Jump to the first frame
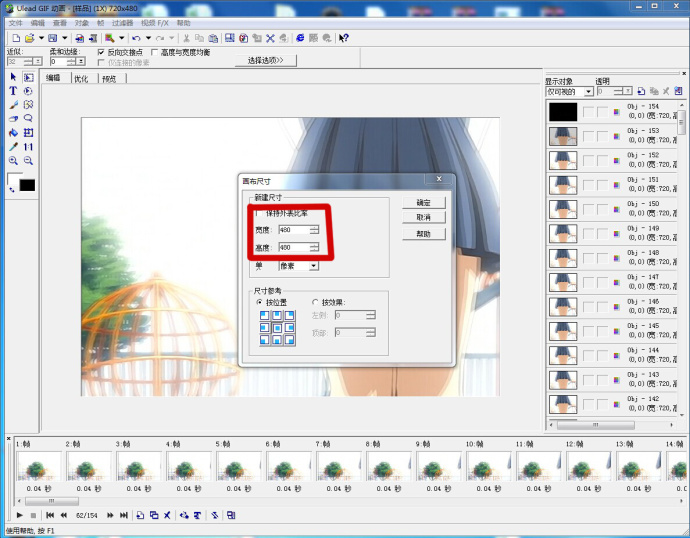Screen dimensions: 690x538 click(x=50, y=515)
